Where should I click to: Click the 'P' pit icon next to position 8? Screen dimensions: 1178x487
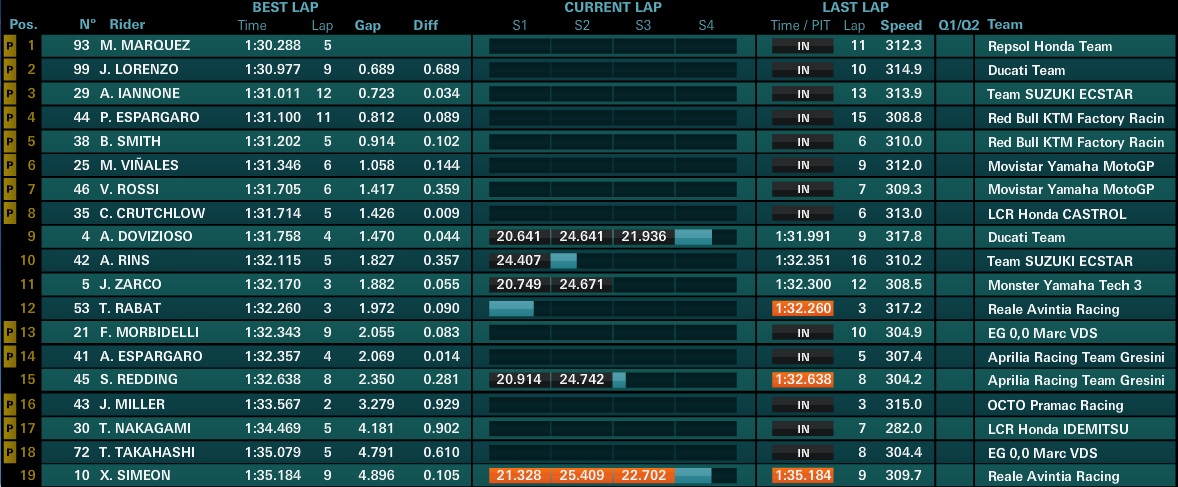10,213
